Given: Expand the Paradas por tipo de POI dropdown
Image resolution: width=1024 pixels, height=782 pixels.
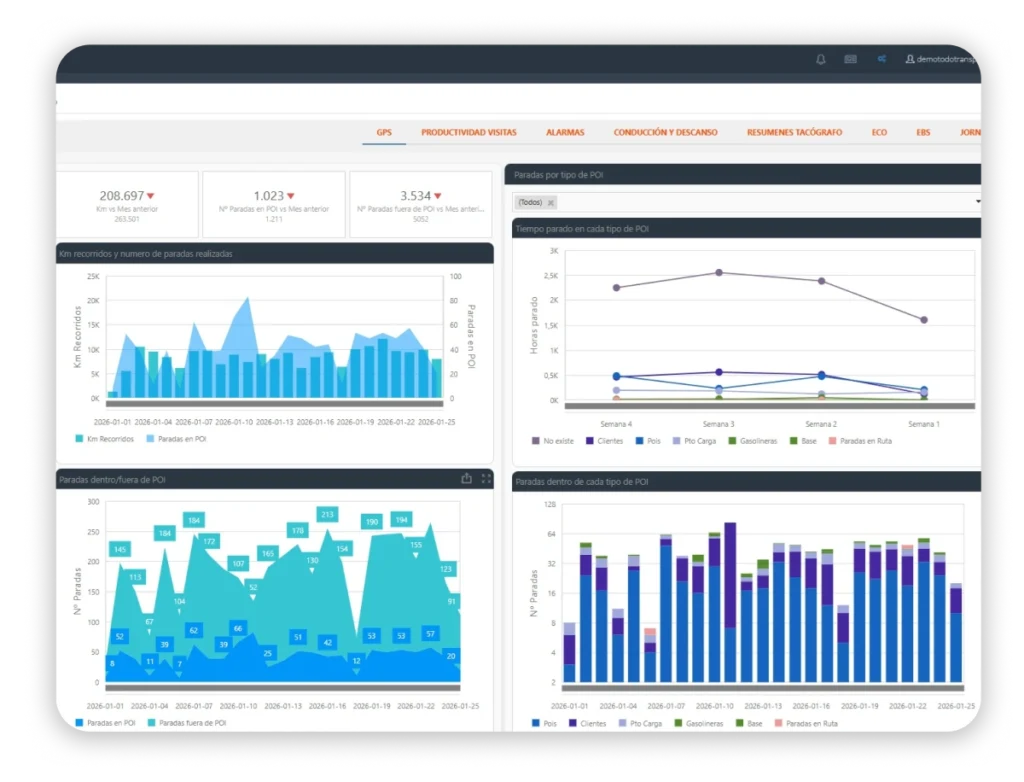Looking at the screenshot, I should [977, 201].
